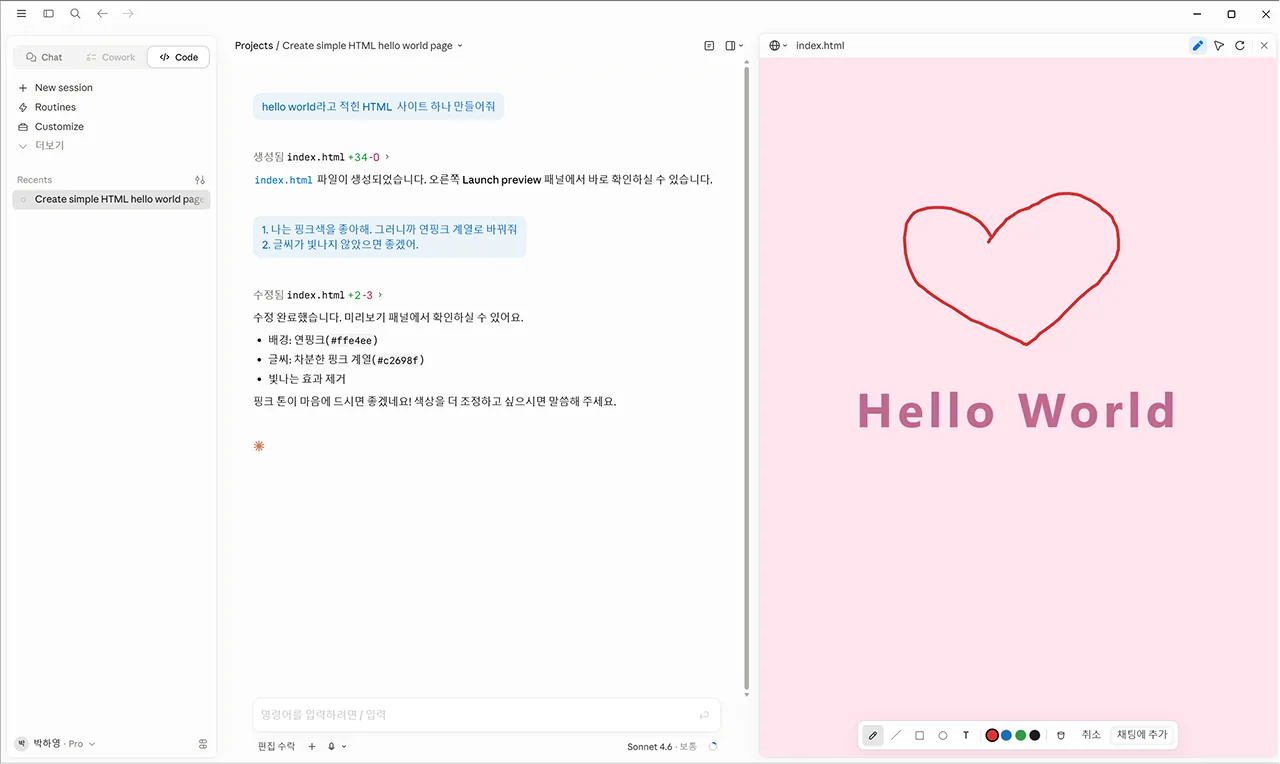This screenshot has width=1280, height=764.
Task: Activate the blue pencil annotate icon in the preview header
Action: [x=1198, y=45]
